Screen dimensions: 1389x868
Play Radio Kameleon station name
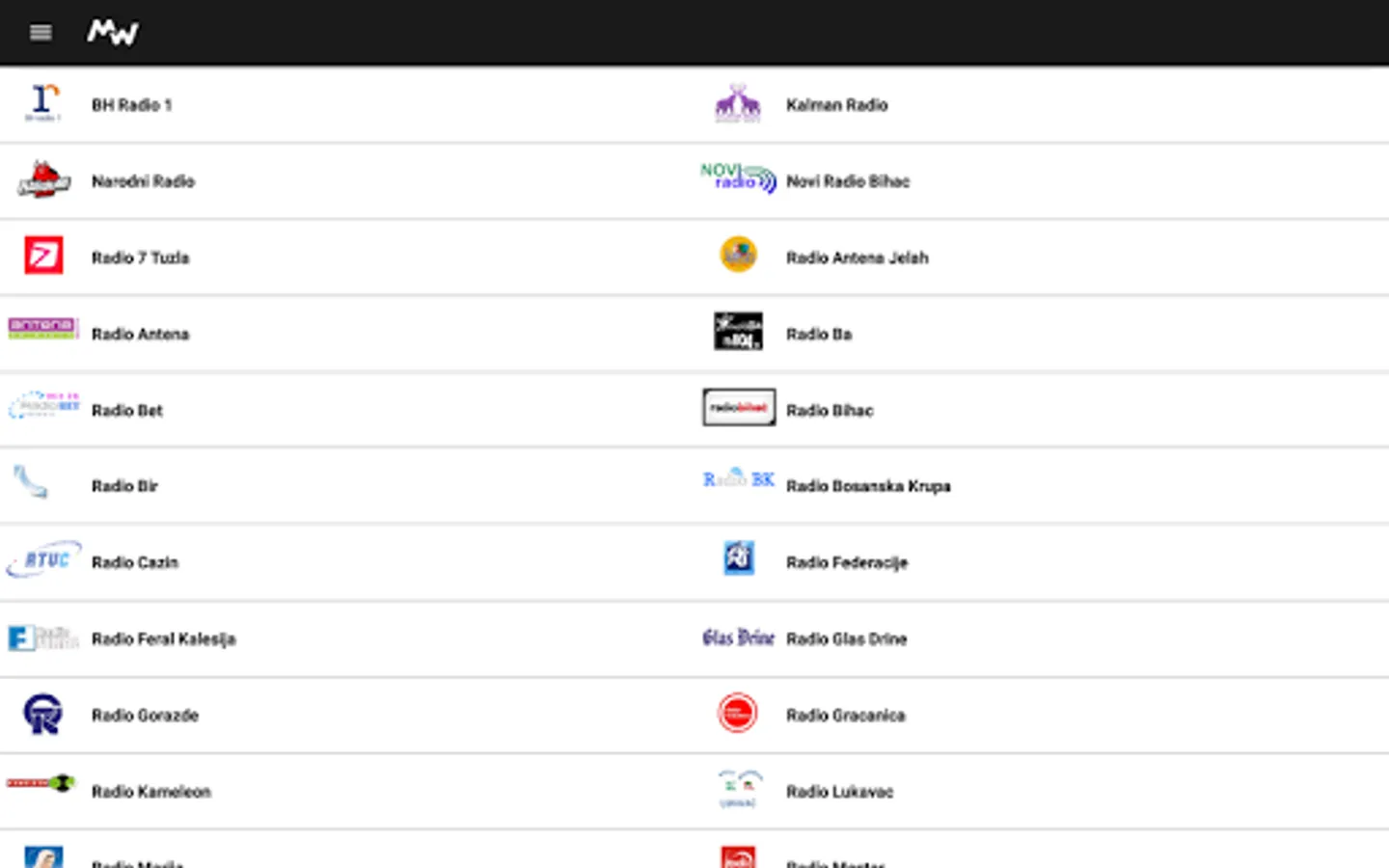click(x=151, y=791)
